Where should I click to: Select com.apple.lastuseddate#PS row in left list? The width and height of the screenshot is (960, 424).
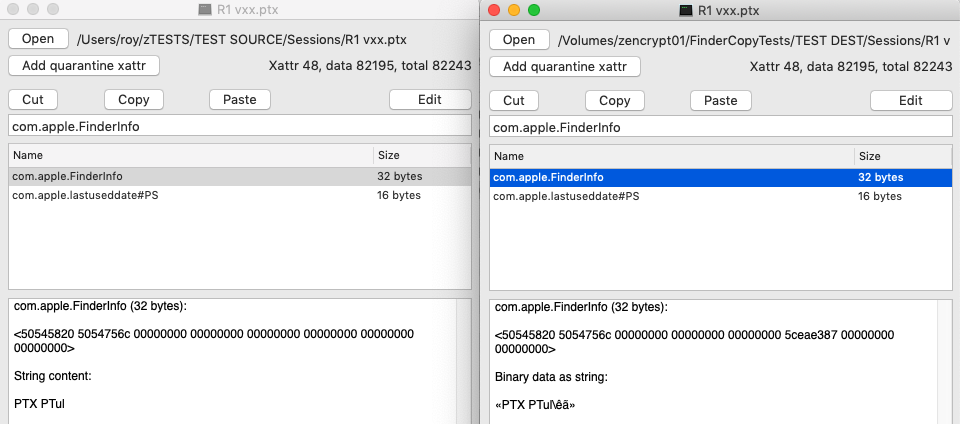240,196
